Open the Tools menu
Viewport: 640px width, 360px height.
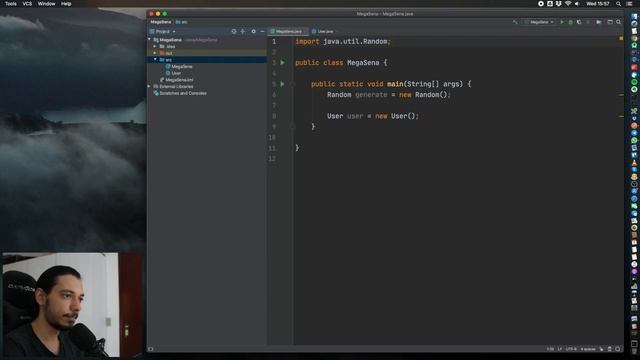tap(11, 4)
